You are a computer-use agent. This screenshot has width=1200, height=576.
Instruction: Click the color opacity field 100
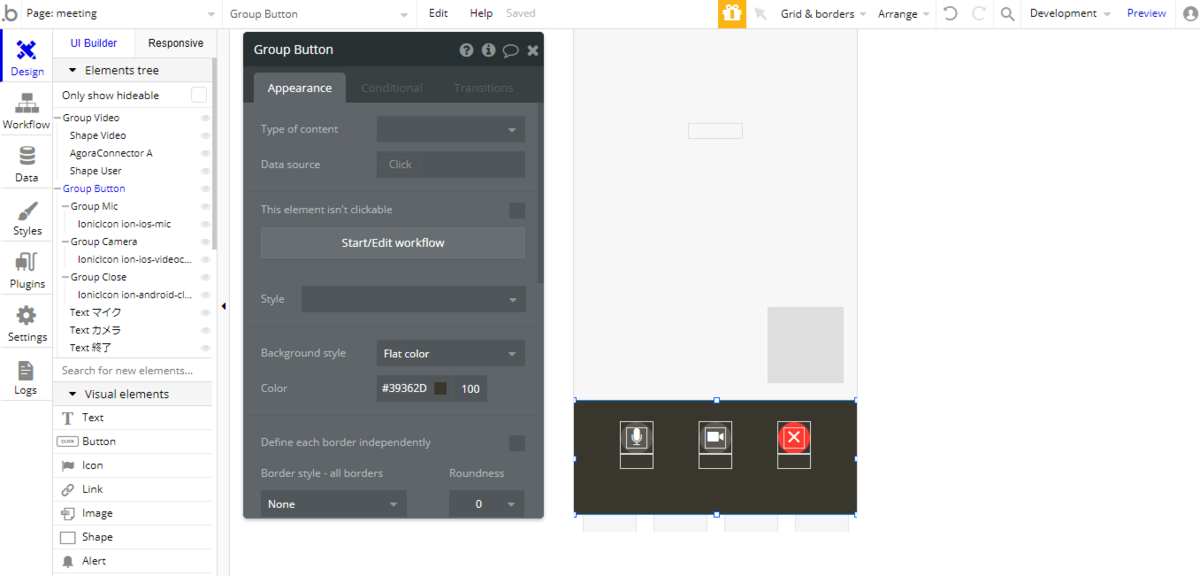pyautogui.click(x=470, y=388)
